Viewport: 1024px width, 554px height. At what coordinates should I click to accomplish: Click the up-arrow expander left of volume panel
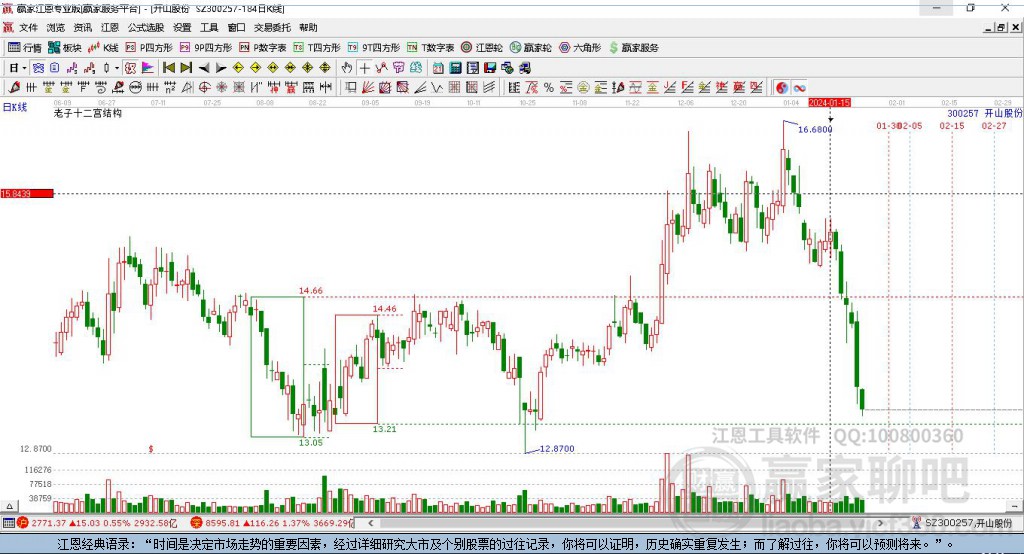9,506
